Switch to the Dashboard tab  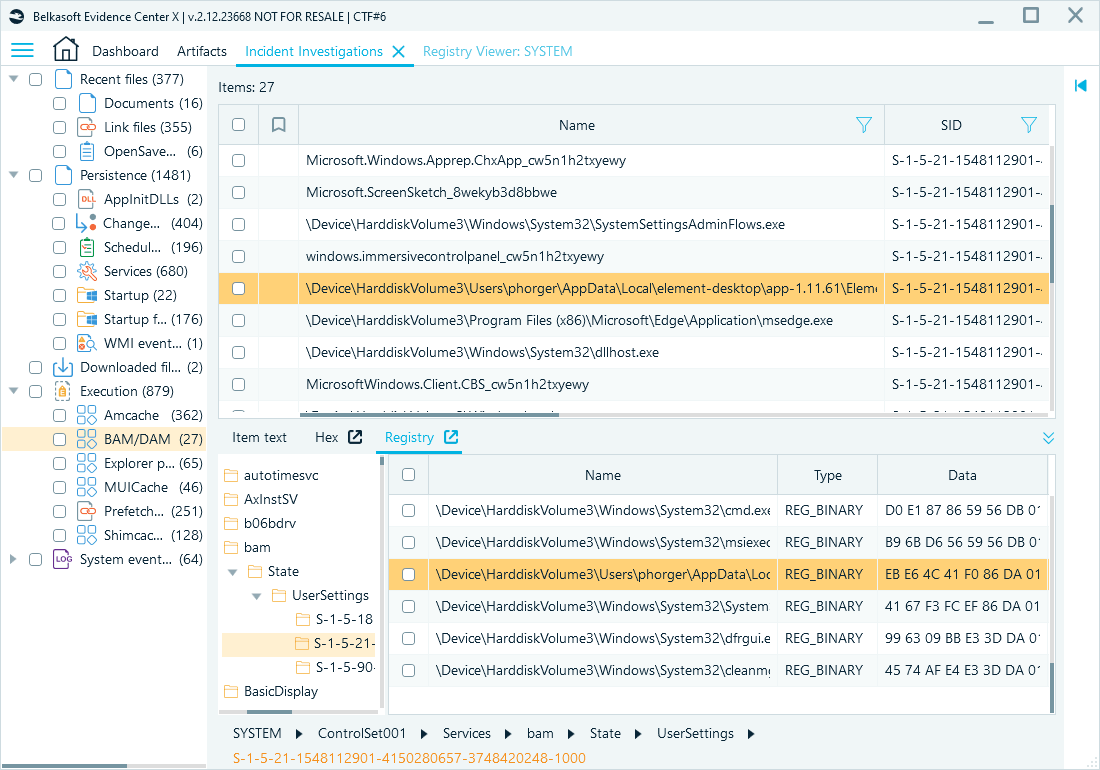(125, 51)
